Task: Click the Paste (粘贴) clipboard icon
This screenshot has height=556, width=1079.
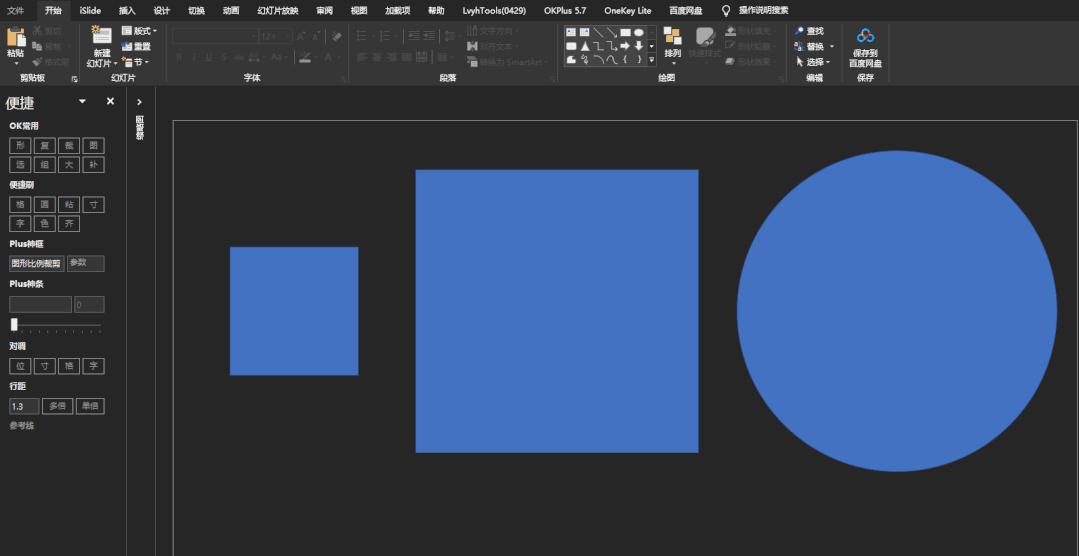Action: click(x=15, y=38)
